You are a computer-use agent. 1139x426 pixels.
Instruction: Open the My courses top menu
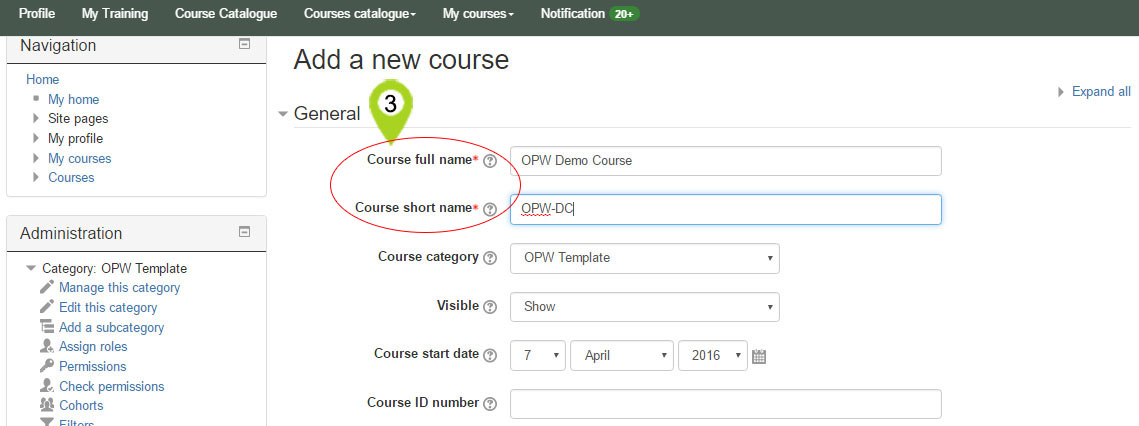pos(478,14)
